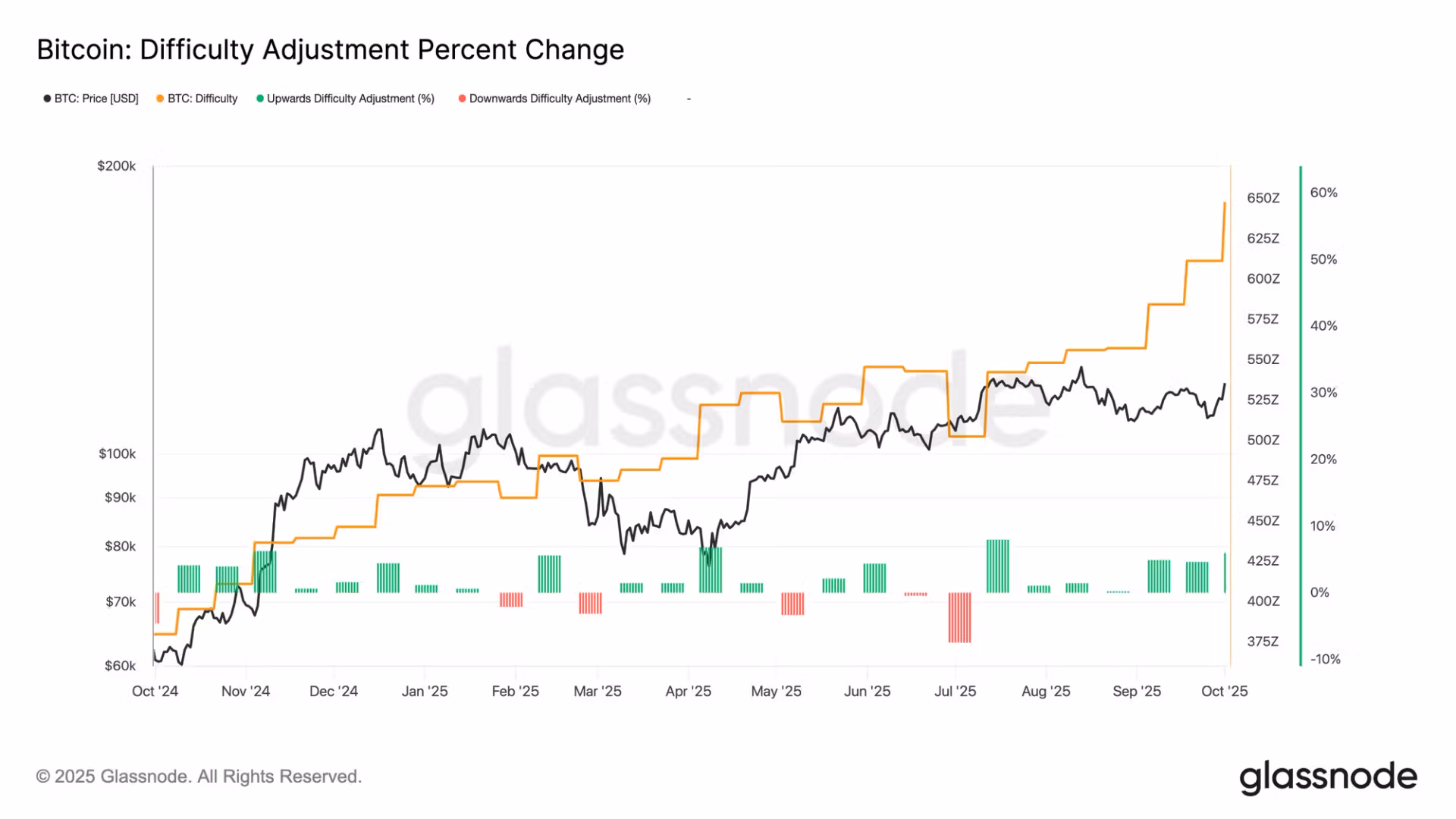Click the glassnode logo in bottom corner
Viewport: 1456px width, 819px height.
tap(1328, 777)
